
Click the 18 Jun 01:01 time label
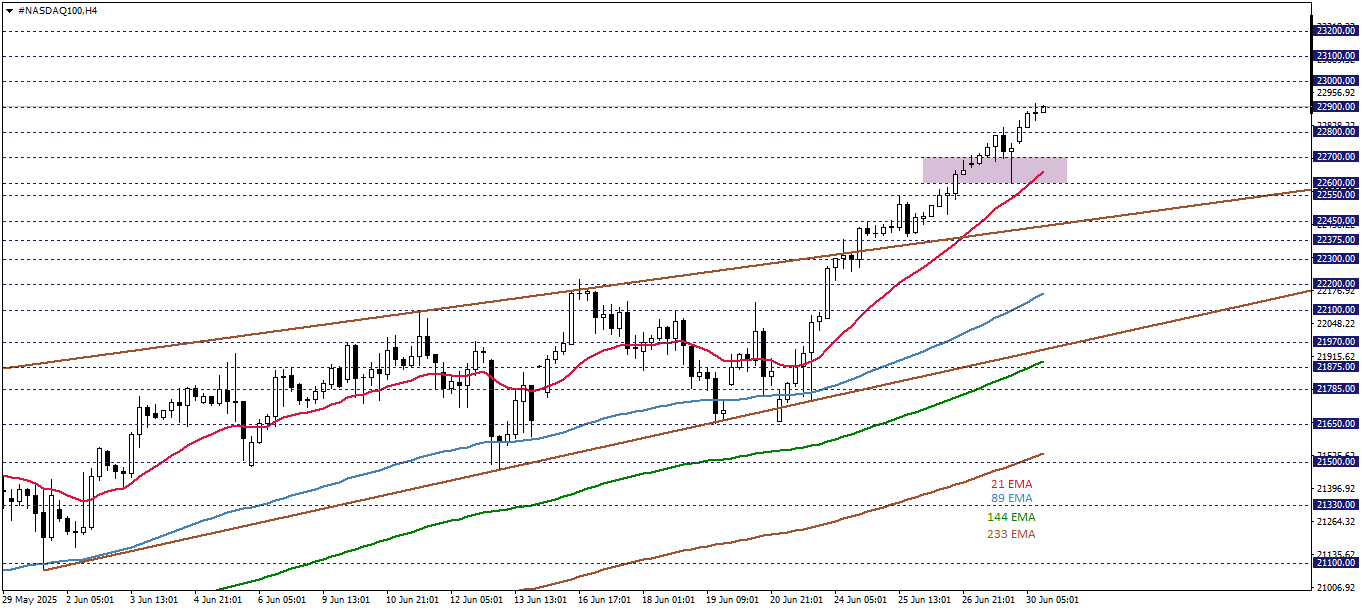click(x=669, y=600)
